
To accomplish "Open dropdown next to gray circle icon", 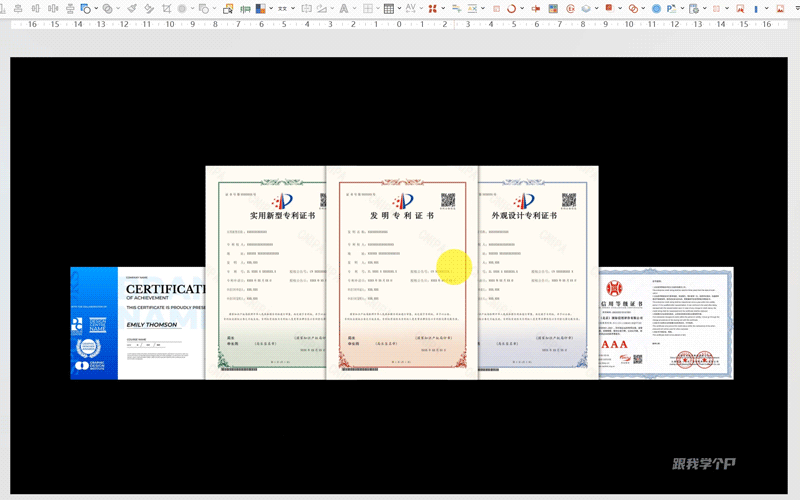I will pyautogui.click(x=192, y=8).
